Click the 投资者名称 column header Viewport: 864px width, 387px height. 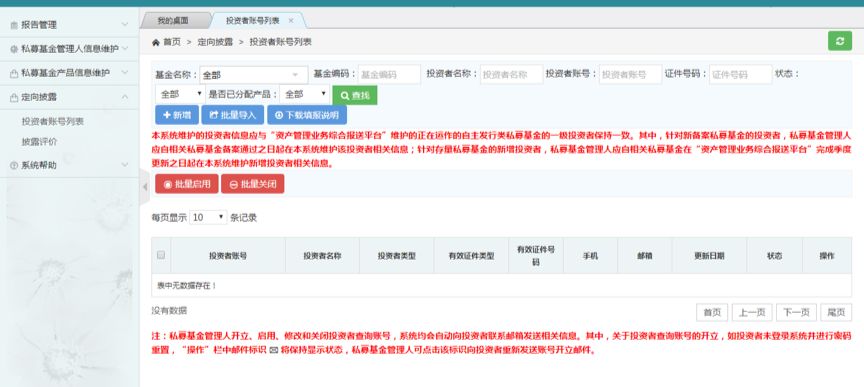coord(322,256)
